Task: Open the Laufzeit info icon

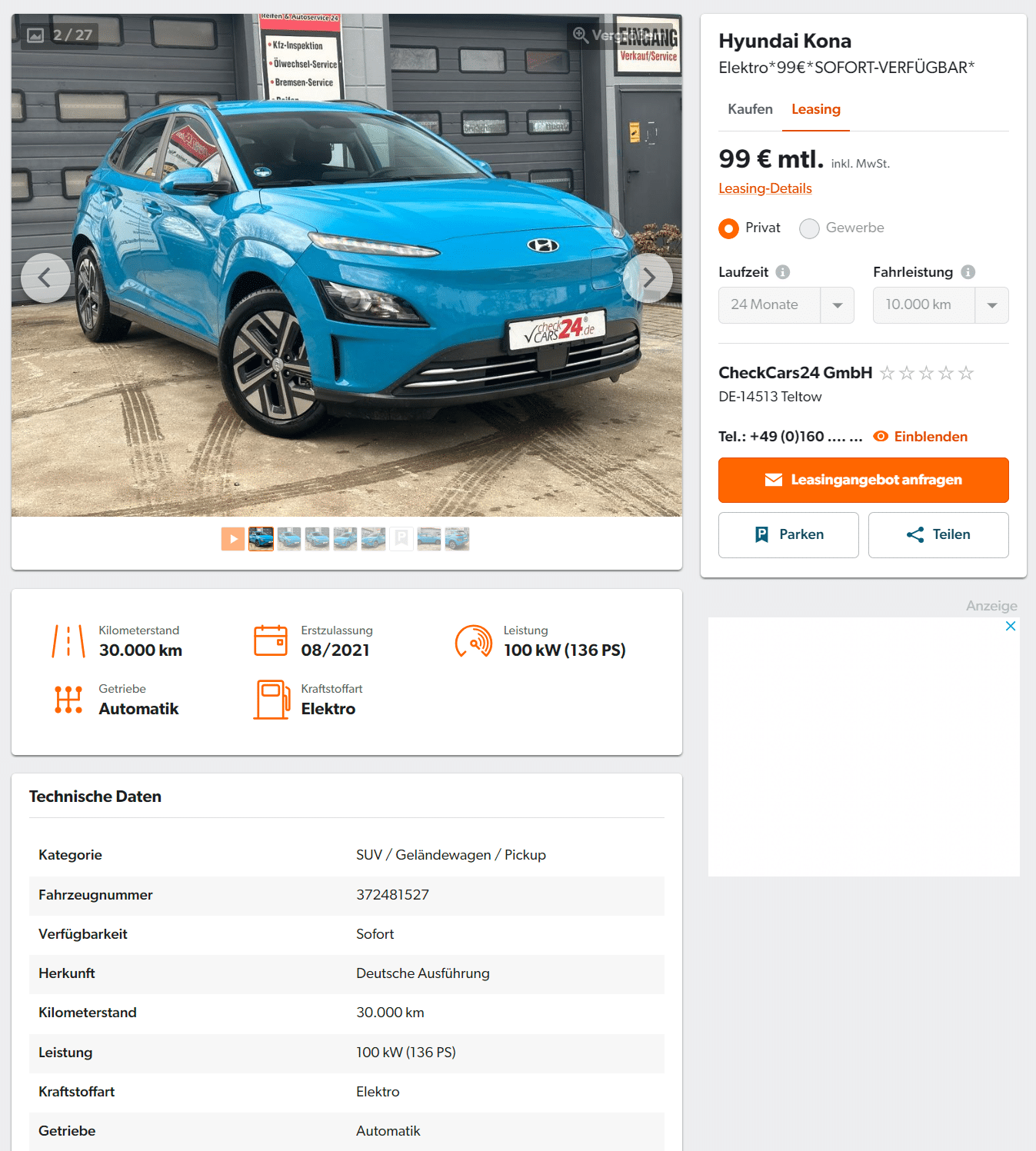Action: 783,272
